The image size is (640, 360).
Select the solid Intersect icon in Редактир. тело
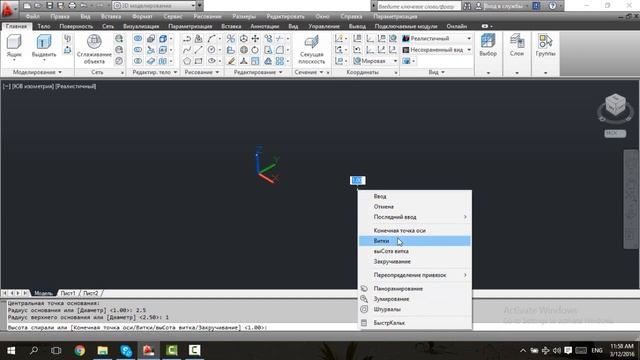coord(138,61)
